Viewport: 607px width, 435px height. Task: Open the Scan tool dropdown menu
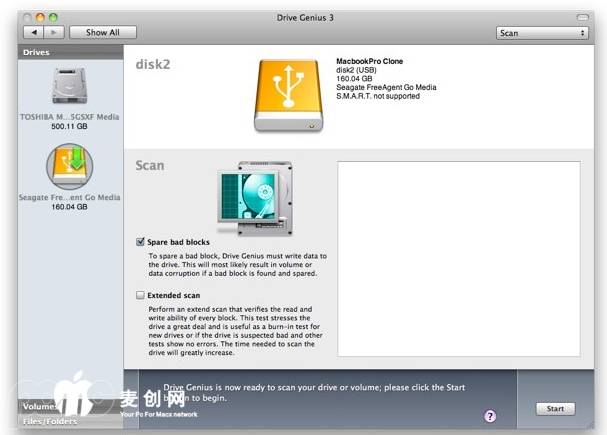[542, 33]
